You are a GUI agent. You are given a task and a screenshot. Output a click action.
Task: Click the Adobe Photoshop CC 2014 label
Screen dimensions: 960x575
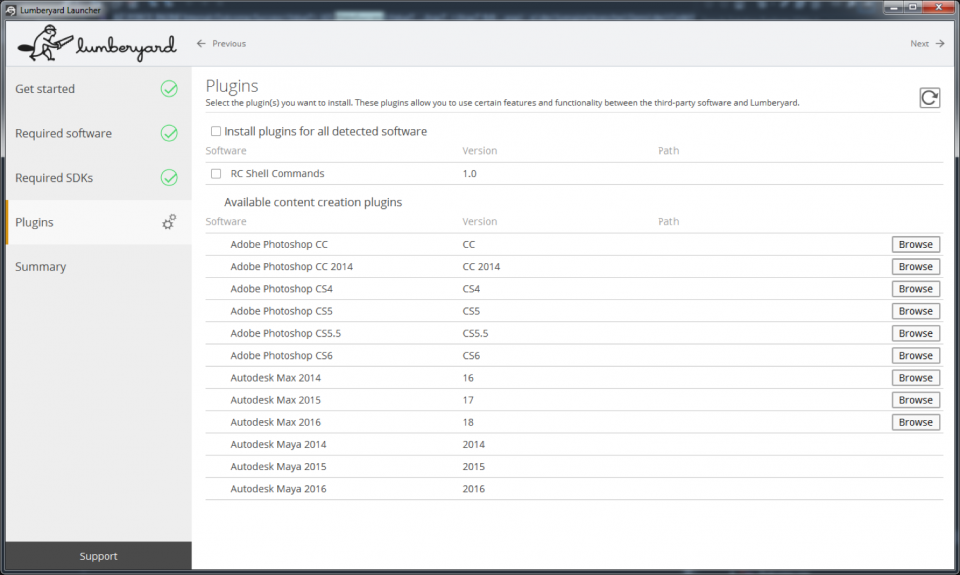[x=291, y=266]
